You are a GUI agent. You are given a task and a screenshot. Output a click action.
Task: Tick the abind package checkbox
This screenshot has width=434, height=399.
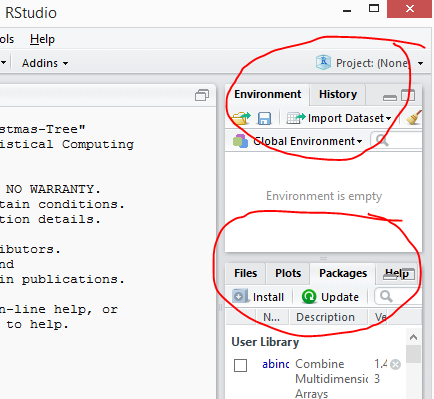coord(240,365)
